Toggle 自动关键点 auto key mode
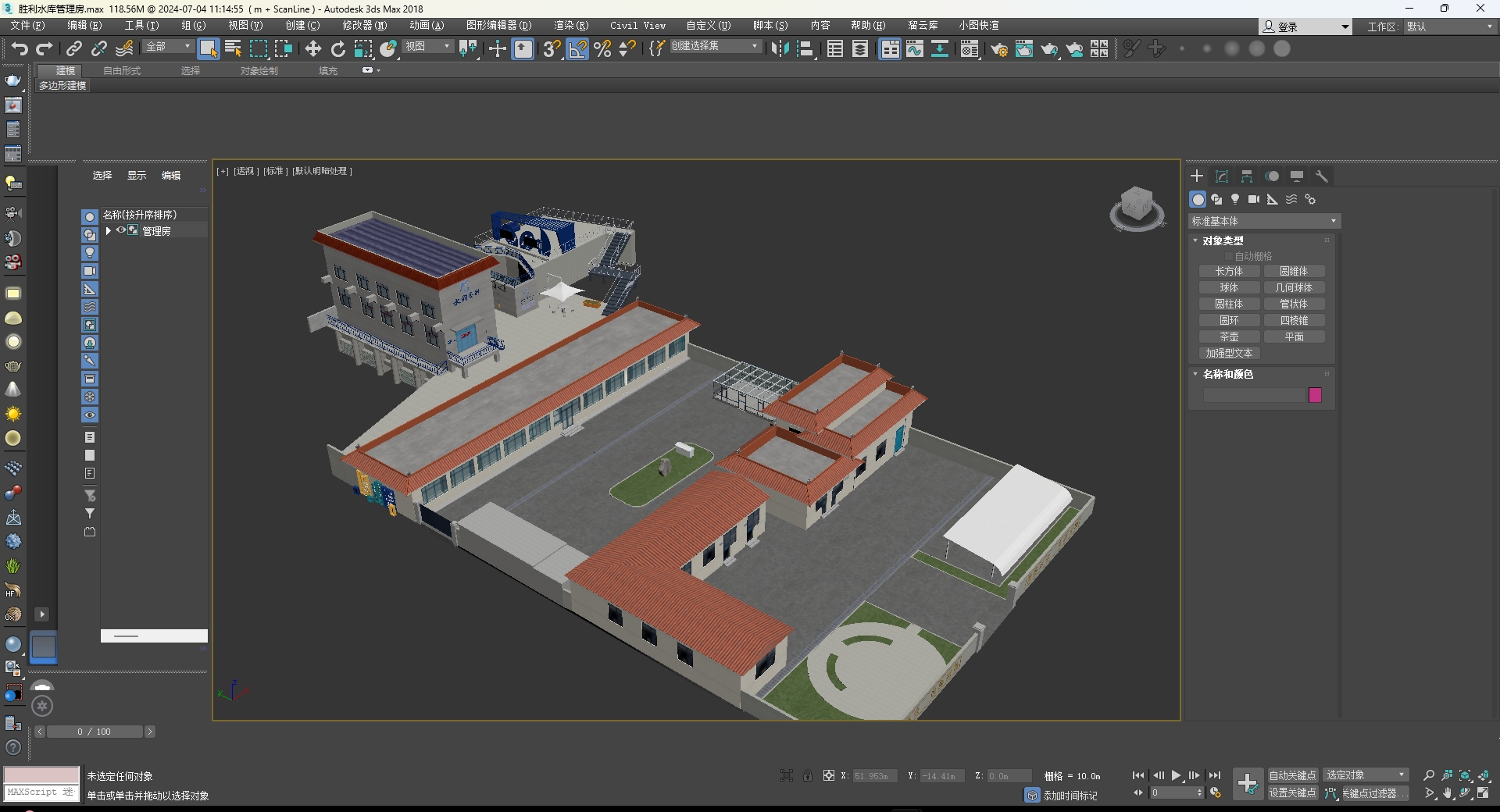The height and width of the screenshot is (812, 1500). [x=1292, y=775]
